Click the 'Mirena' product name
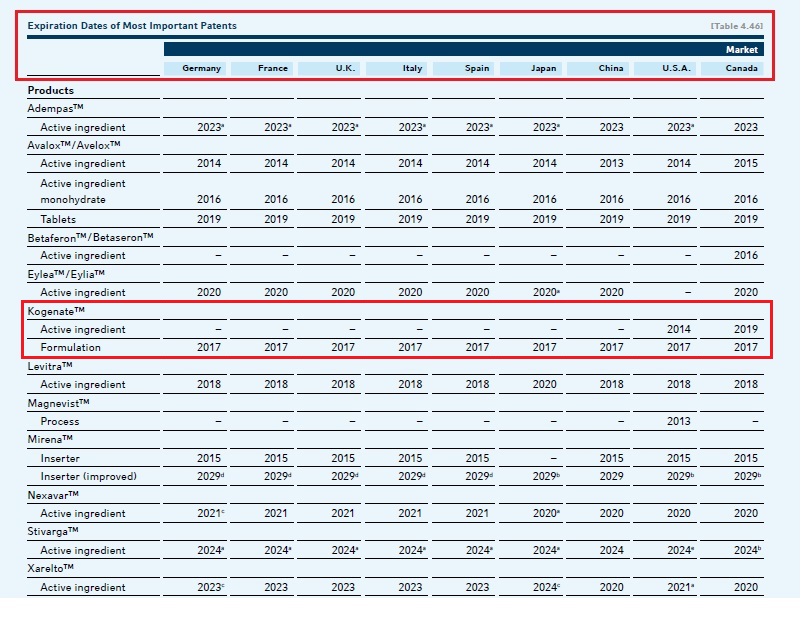This screenshot has height=617, width=802. [x=50, y=439]
